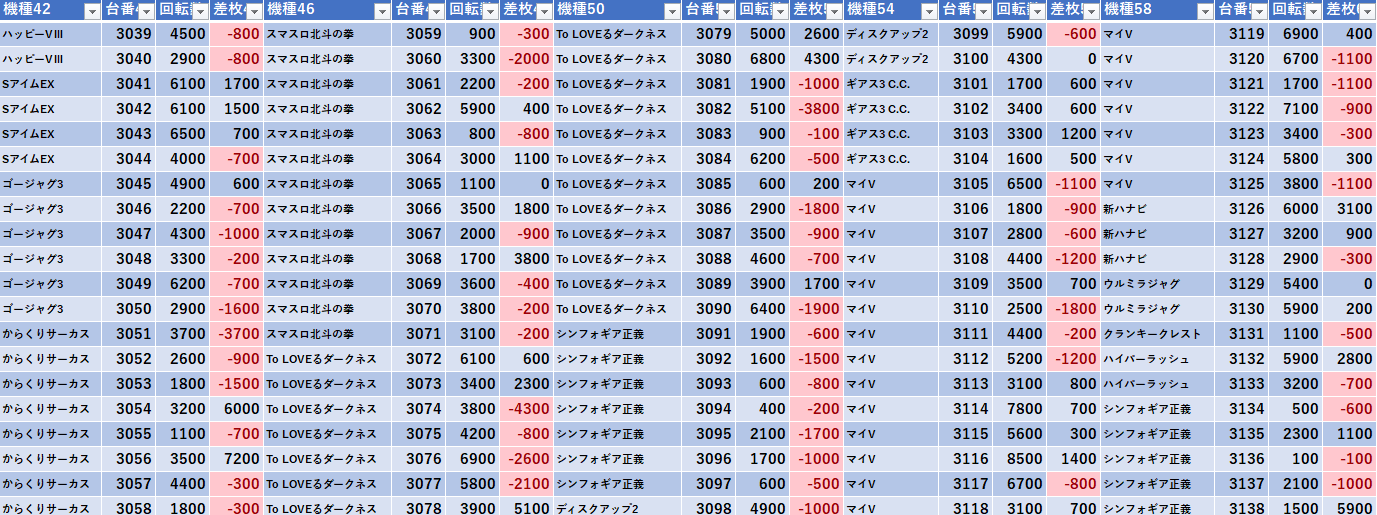1377x515 pixels.
Task: Select the ハイパーラッシュ cell in row 3132
Action: pyautogui.click(x=1159, y=359)
